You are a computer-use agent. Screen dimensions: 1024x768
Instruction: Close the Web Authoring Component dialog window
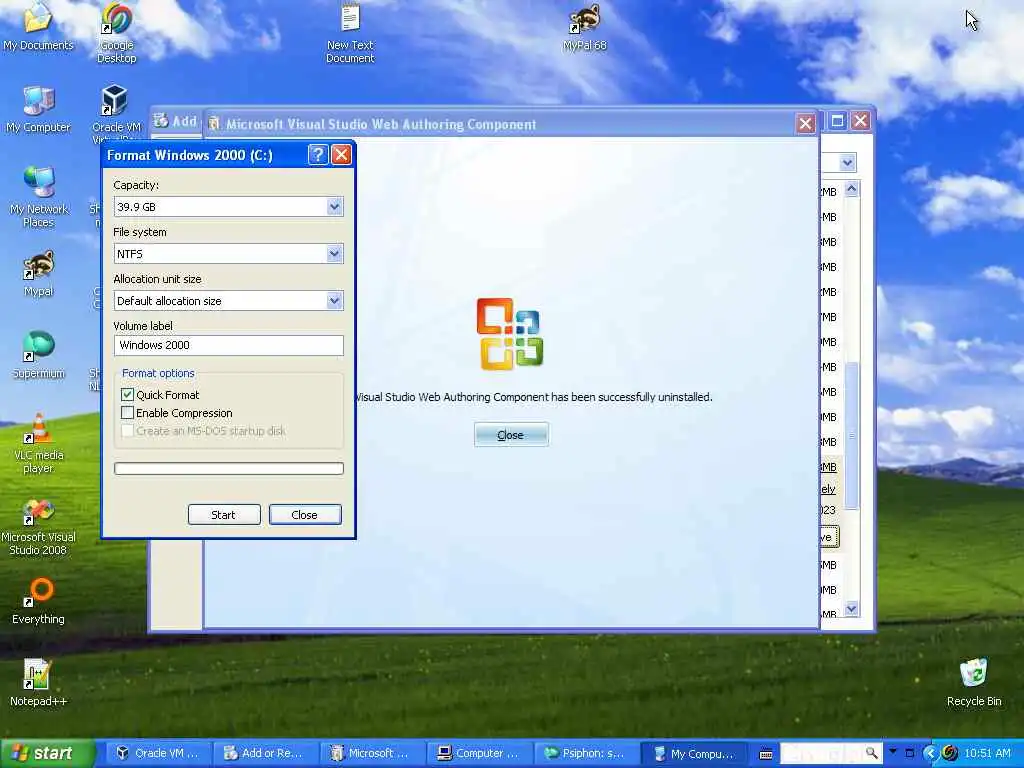coord(805,123)
